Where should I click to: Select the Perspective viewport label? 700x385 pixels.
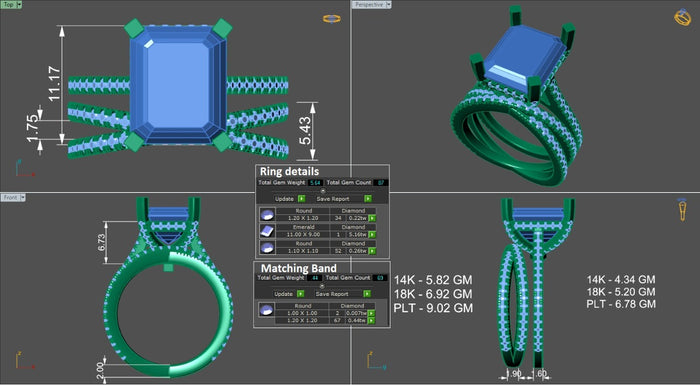(368, 4)
